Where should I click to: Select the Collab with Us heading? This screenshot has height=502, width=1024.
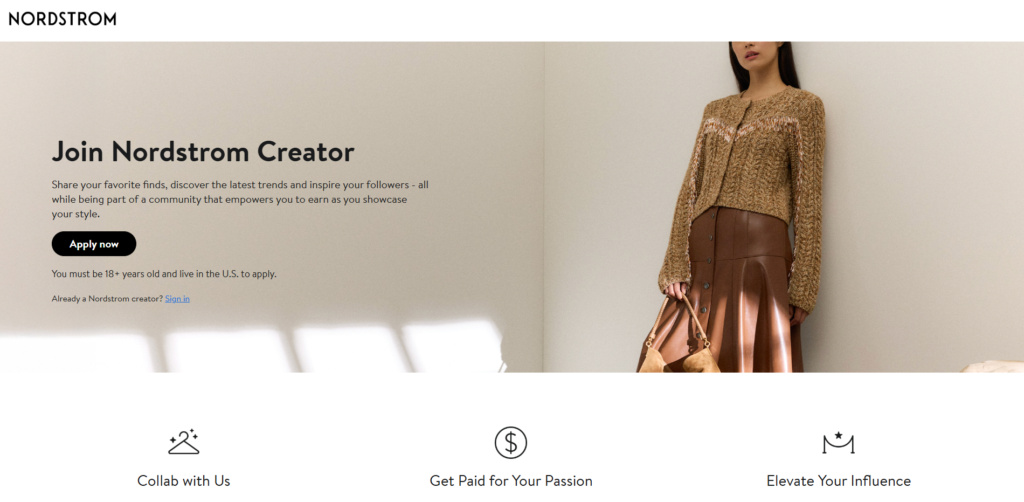point(184,481)
